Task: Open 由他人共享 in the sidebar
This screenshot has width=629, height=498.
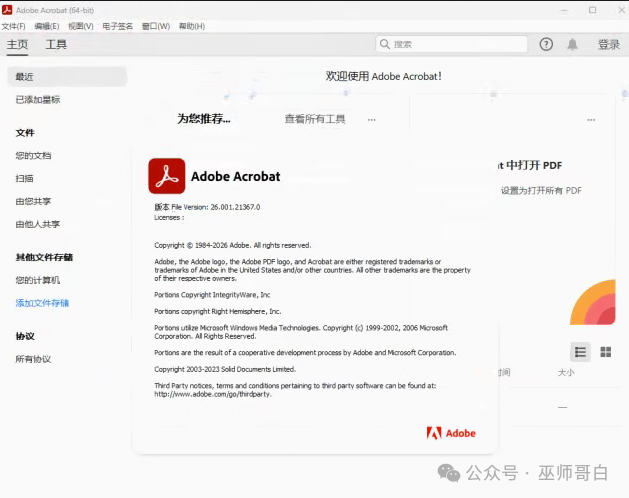Action: (x=38, y=224)
